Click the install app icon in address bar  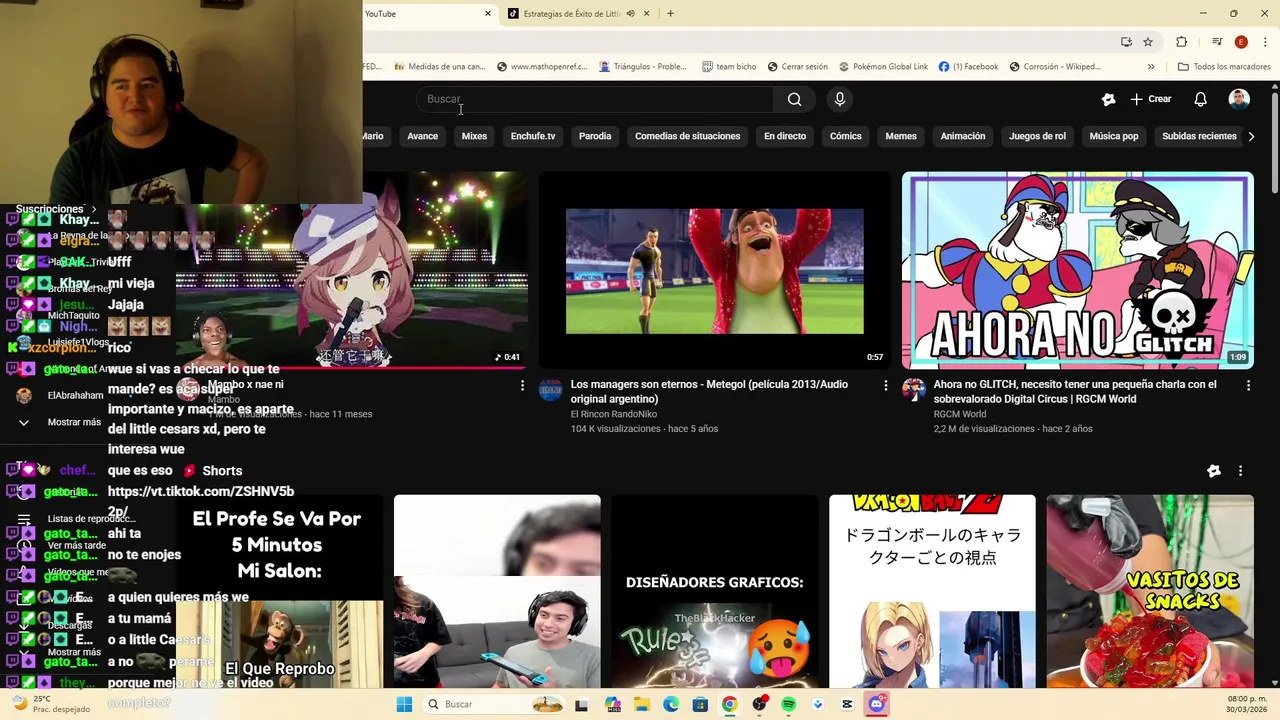1126,42
